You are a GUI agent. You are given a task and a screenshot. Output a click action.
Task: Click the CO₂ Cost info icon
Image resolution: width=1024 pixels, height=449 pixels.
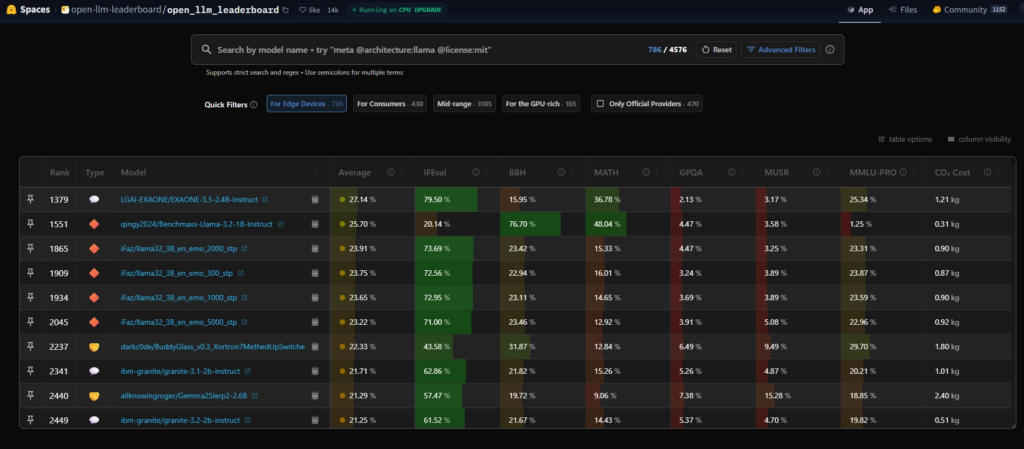[x=987, y=173]
